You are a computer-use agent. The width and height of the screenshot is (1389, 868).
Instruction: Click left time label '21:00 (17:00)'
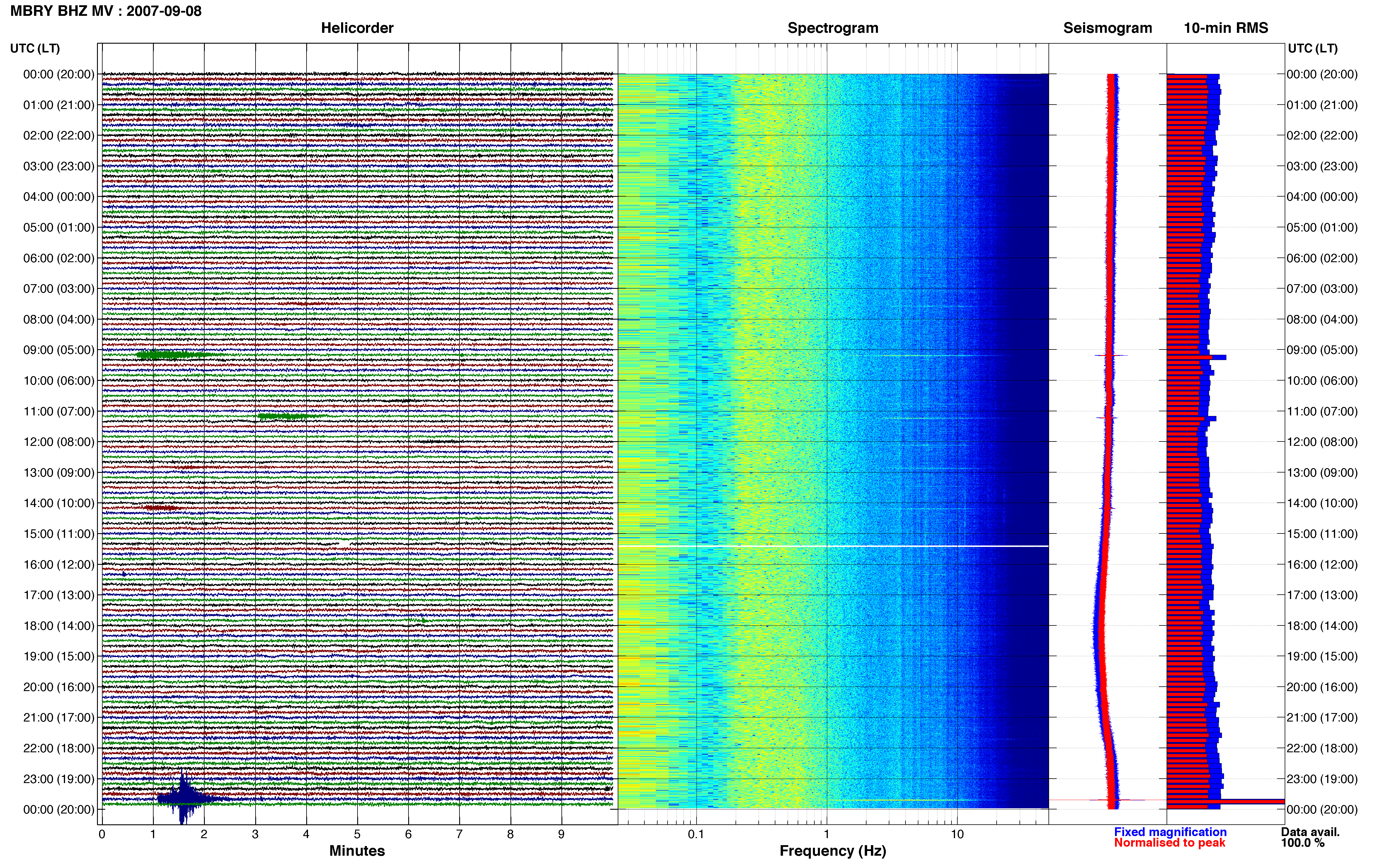[59, 718]
